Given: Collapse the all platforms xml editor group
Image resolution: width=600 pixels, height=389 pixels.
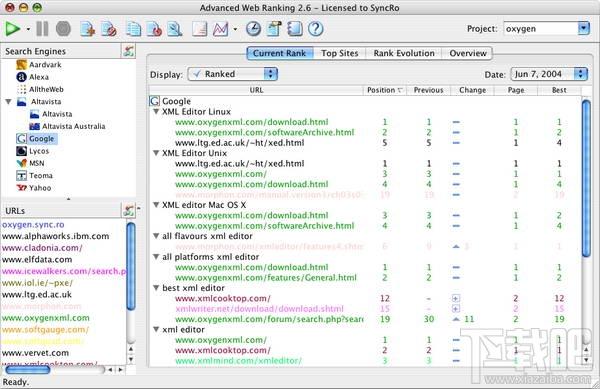Looking at the screenshot, I should click(x=156, y=257).
